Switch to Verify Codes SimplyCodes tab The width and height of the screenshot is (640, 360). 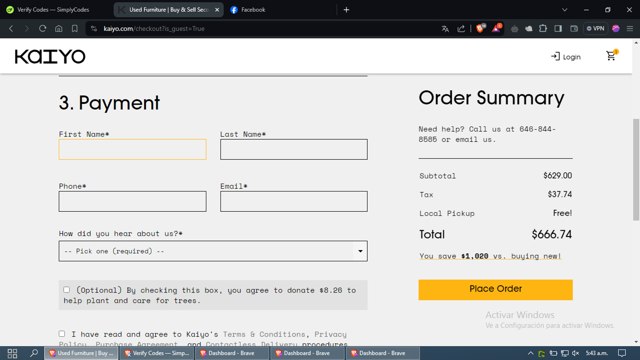(x=53, y=9)
